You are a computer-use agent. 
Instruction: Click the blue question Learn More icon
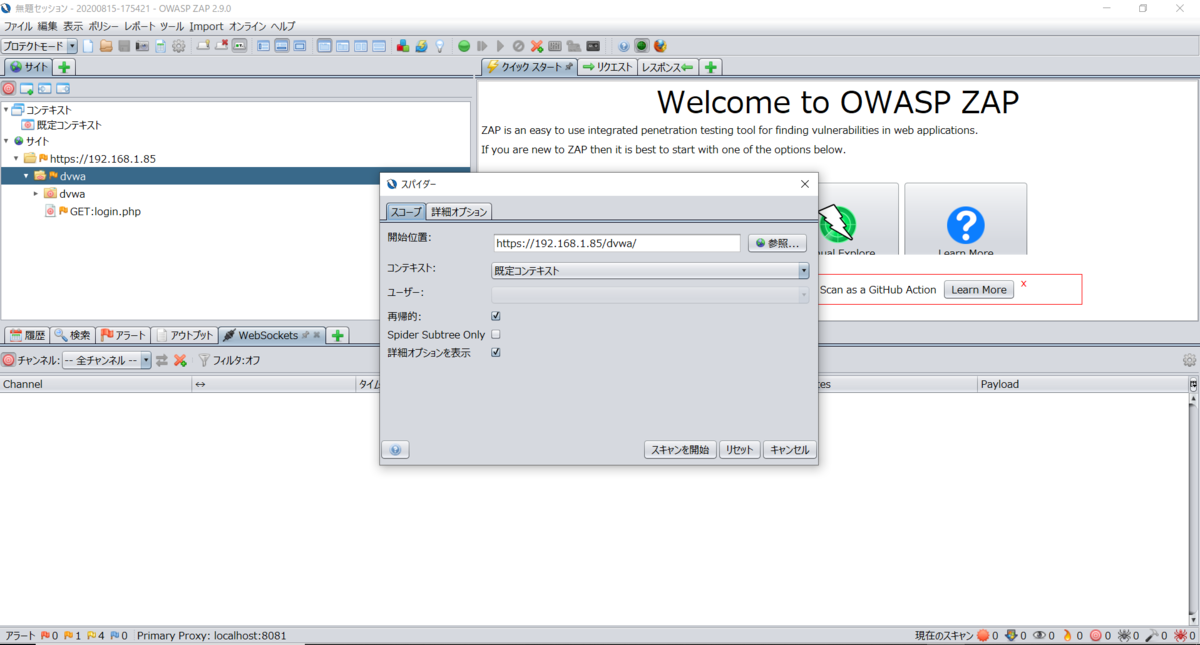pyautogui.click(x=965, y=226)
